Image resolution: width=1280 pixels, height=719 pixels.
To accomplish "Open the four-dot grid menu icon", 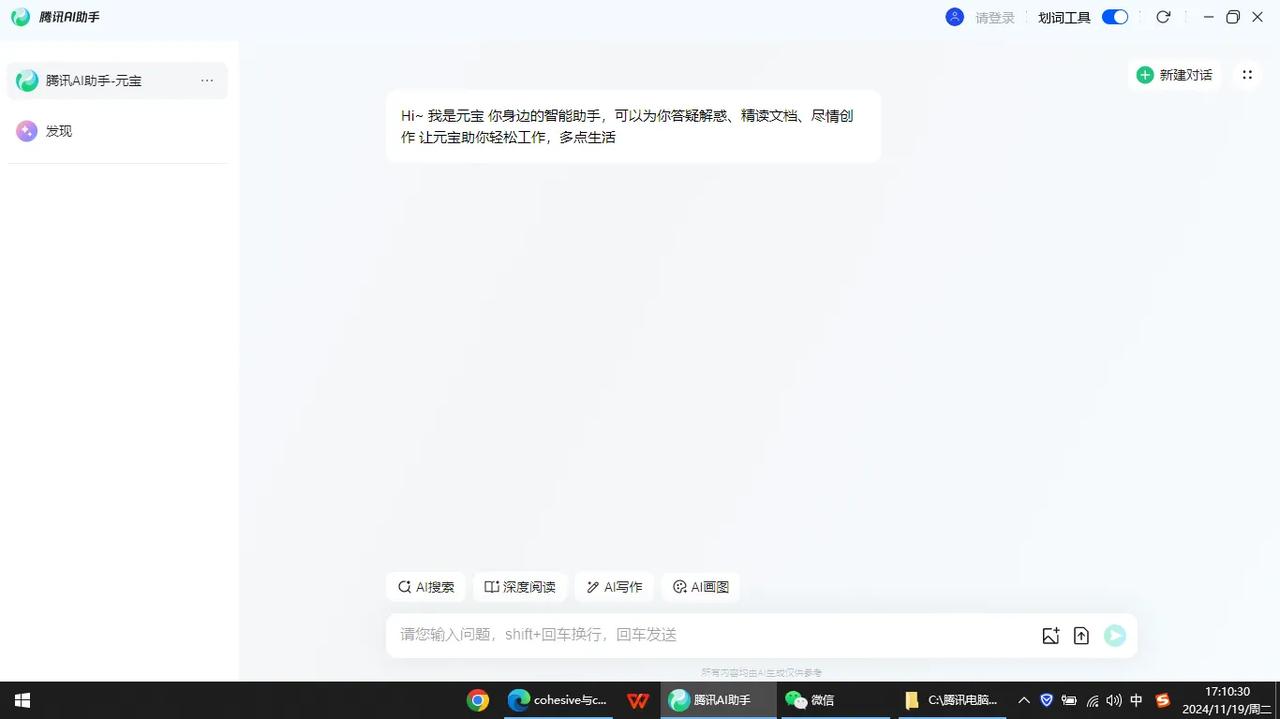I will (x=1247, y=75).
